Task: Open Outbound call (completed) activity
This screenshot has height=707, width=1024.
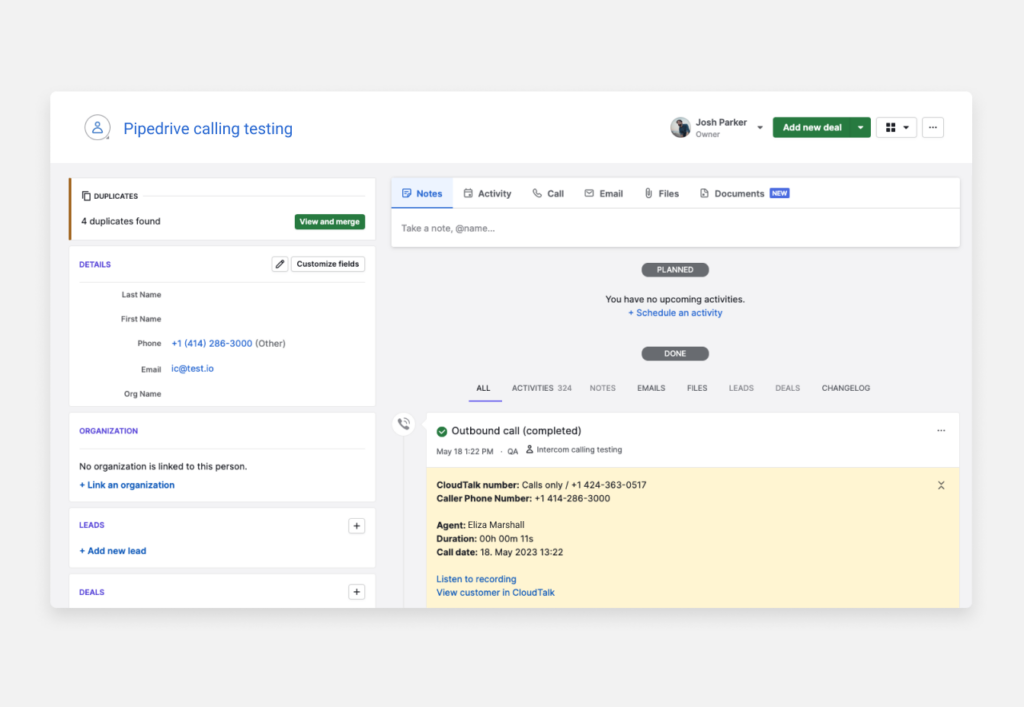Action: [x=516, y=431]
